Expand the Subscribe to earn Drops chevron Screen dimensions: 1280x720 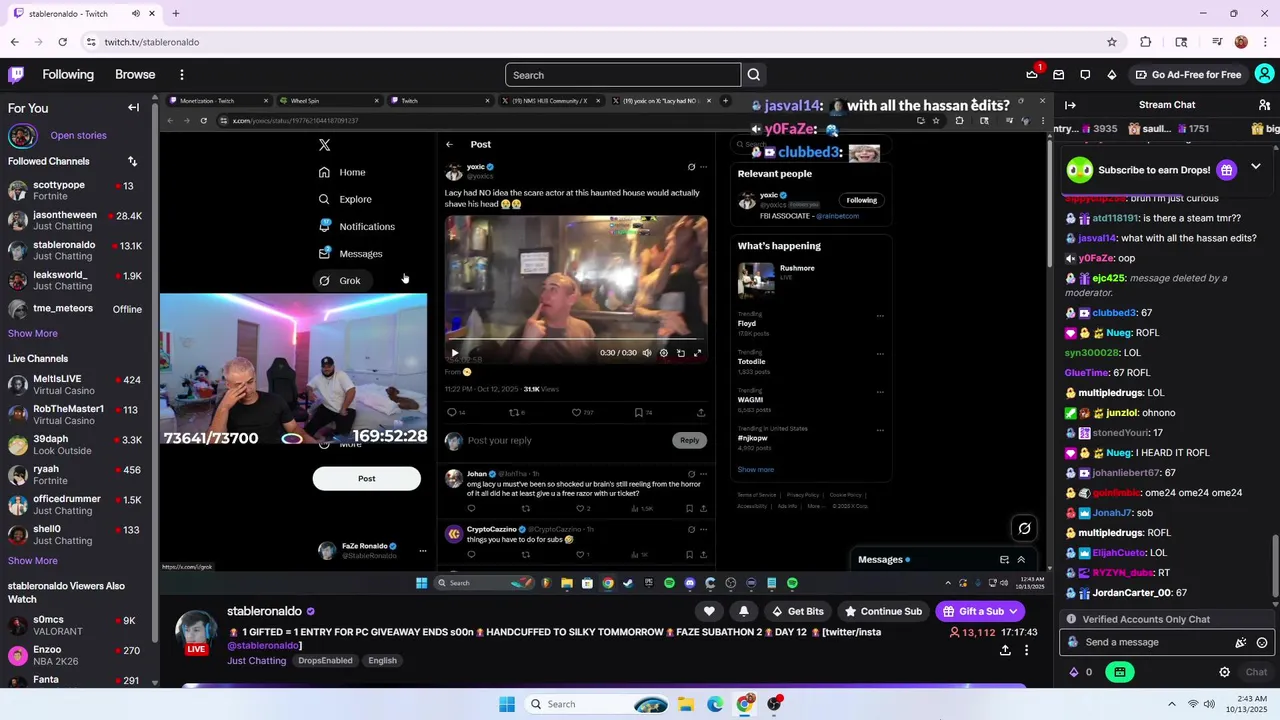[x=1256, y=167]
